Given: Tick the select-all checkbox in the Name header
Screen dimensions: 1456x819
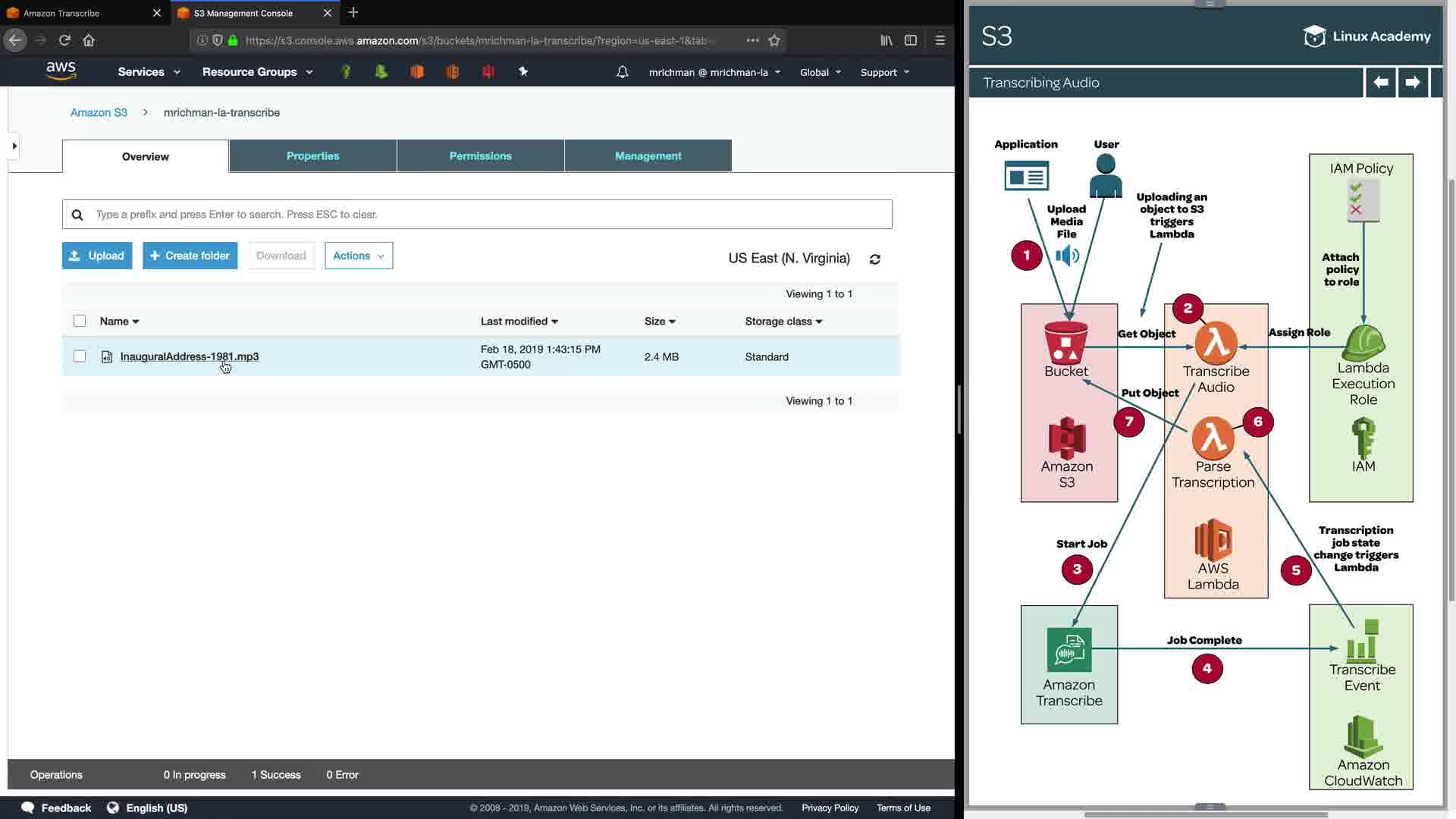Looking at the screenshot, I should [80, 321].
